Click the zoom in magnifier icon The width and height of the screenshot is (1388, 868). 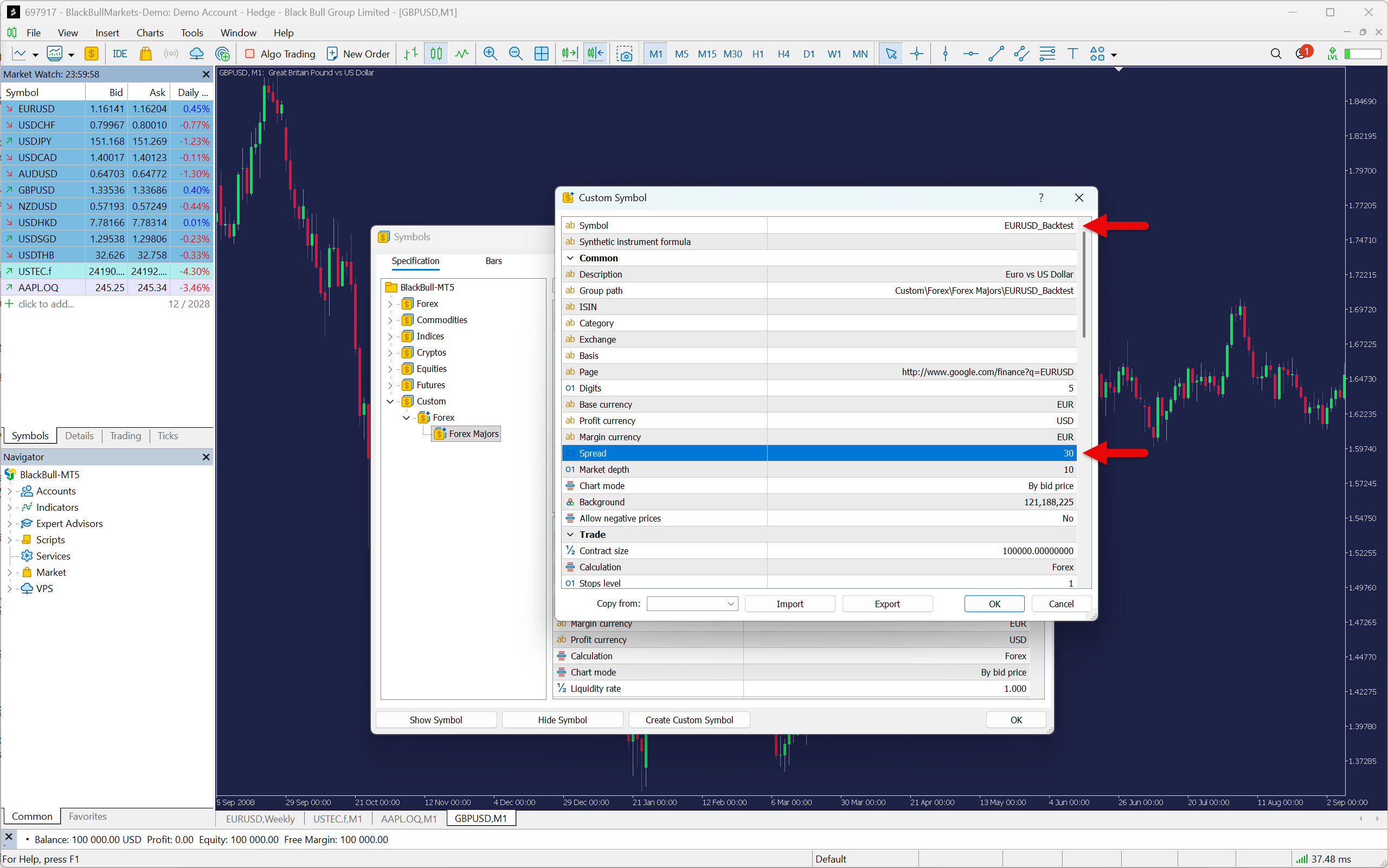(x=490, y=54)
